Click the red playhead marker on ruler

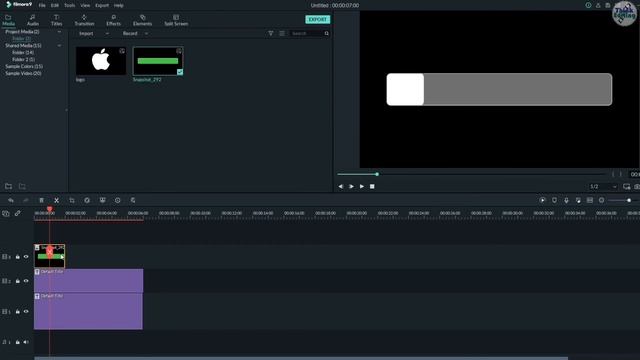49,209
